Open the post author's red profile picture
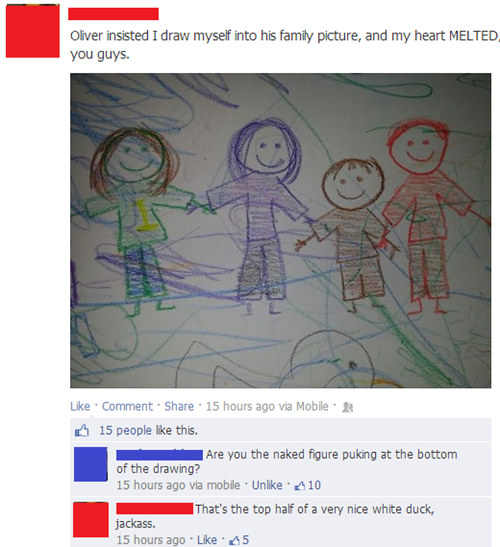 tap(32, 31)
